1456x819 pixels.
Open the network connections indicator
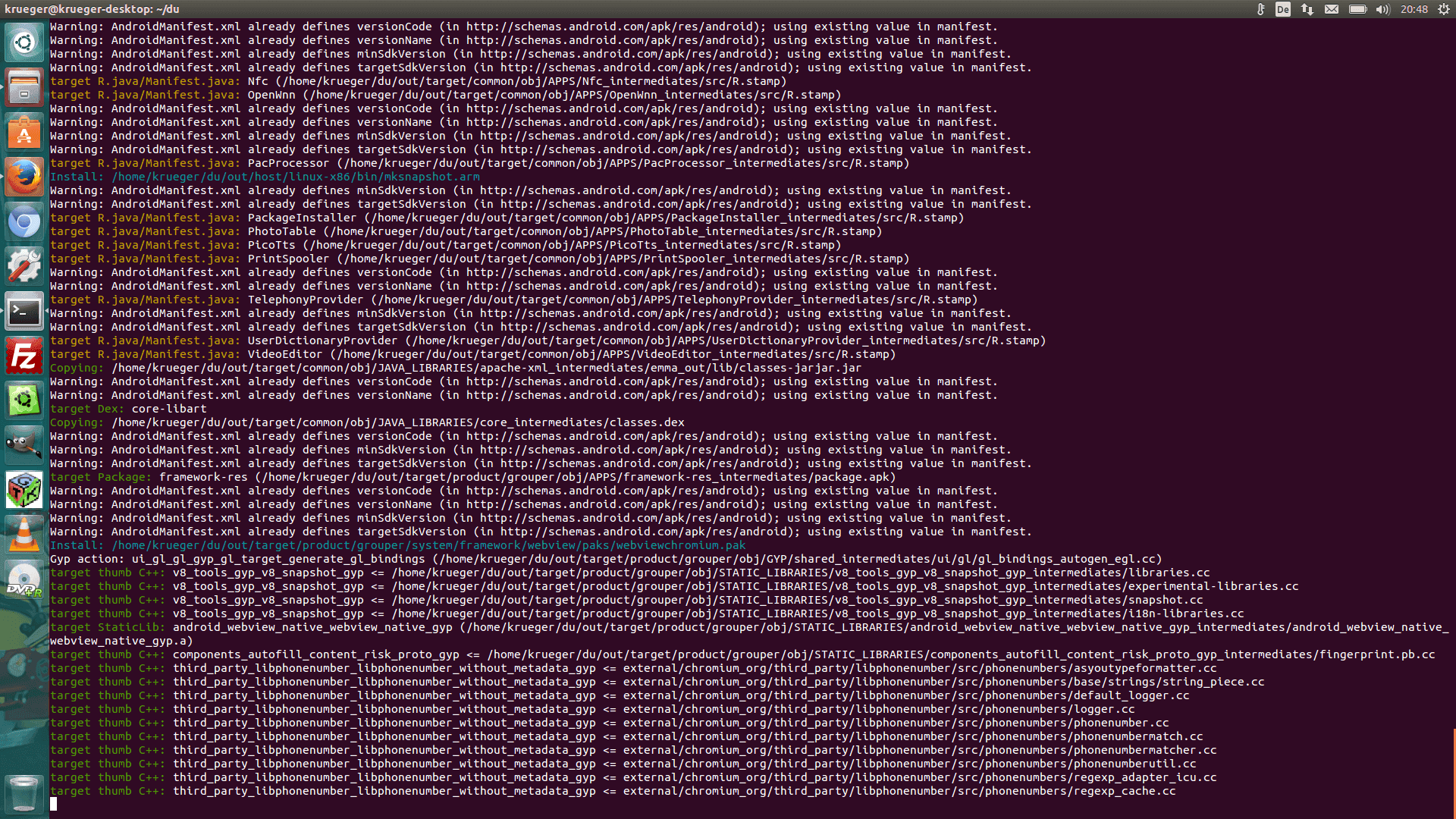coord(1307,9)
